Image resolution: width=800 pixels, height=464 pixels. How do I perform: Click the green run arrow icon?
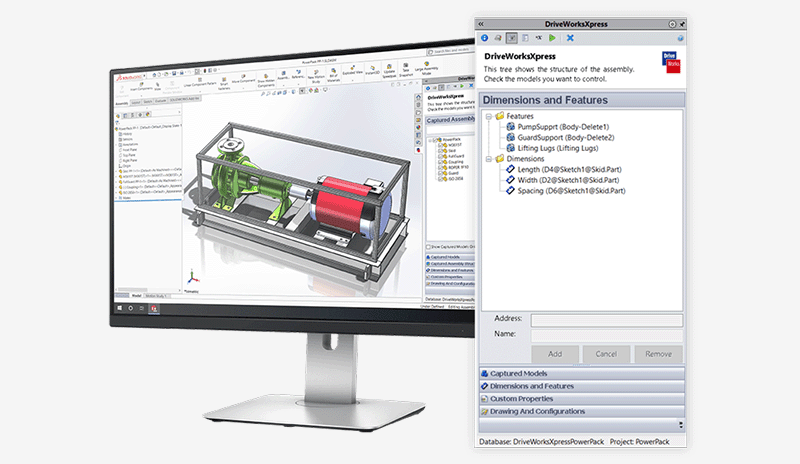point(551,37)
